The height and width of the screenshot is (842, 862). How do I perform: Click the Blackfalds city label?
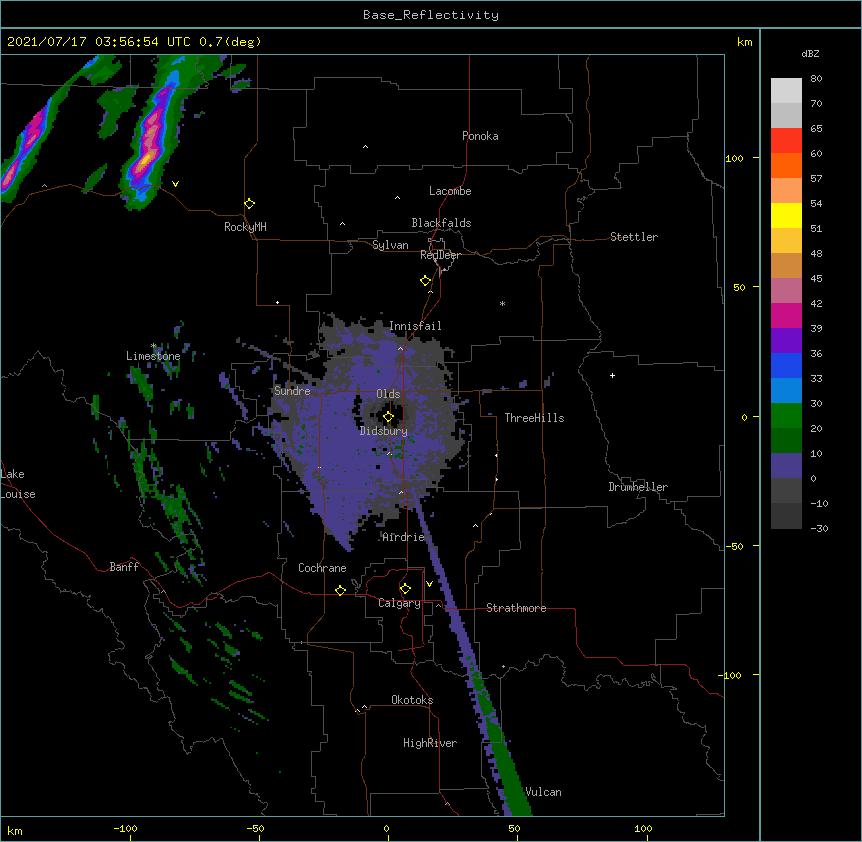441,223
